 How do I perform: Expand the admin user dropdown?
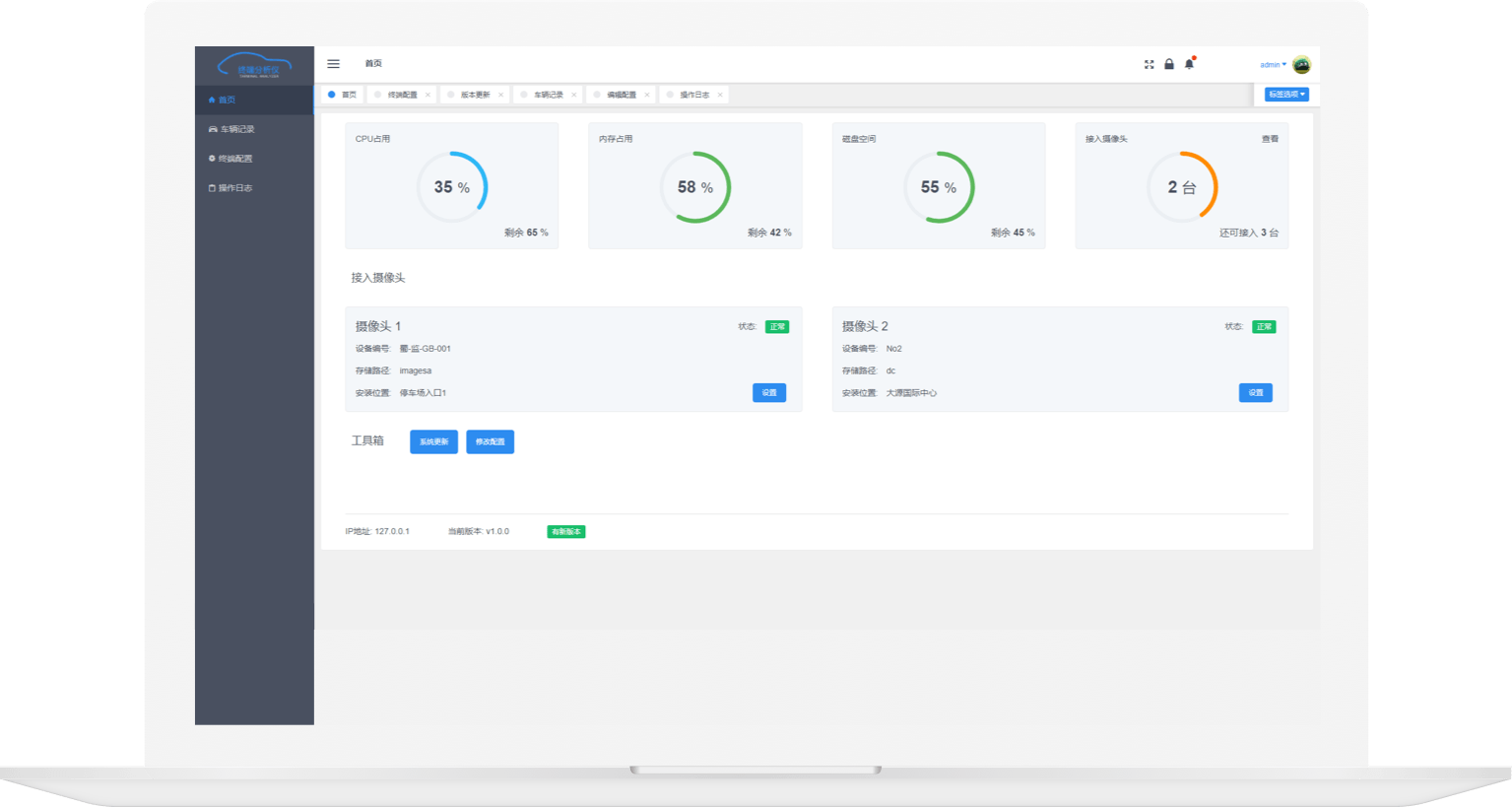click(1273, 65)
